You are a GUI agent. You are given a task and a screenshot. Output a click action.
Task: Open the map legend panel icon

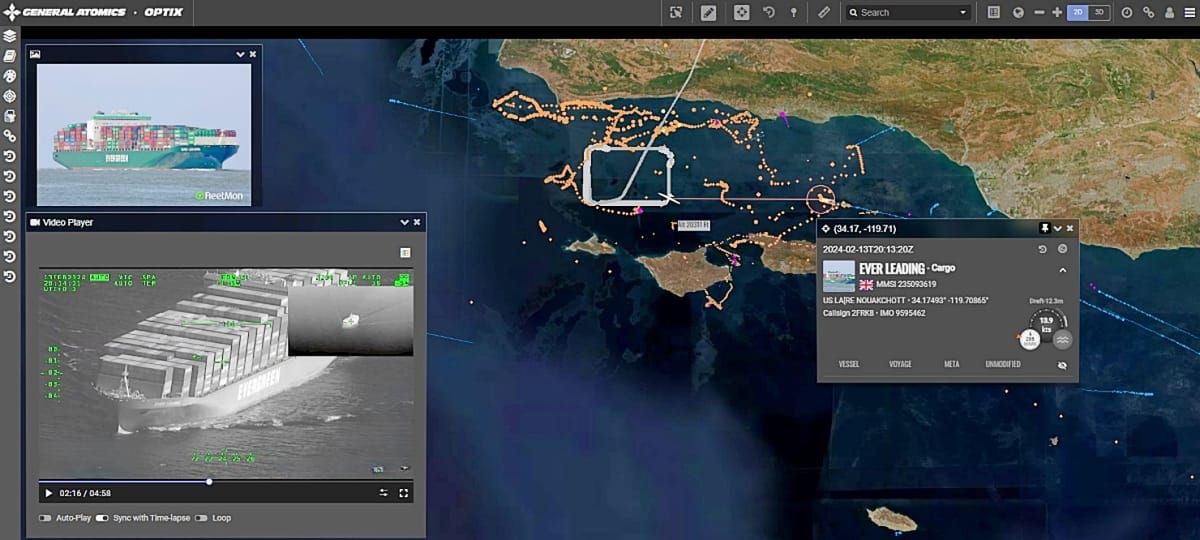coord(993,12)
